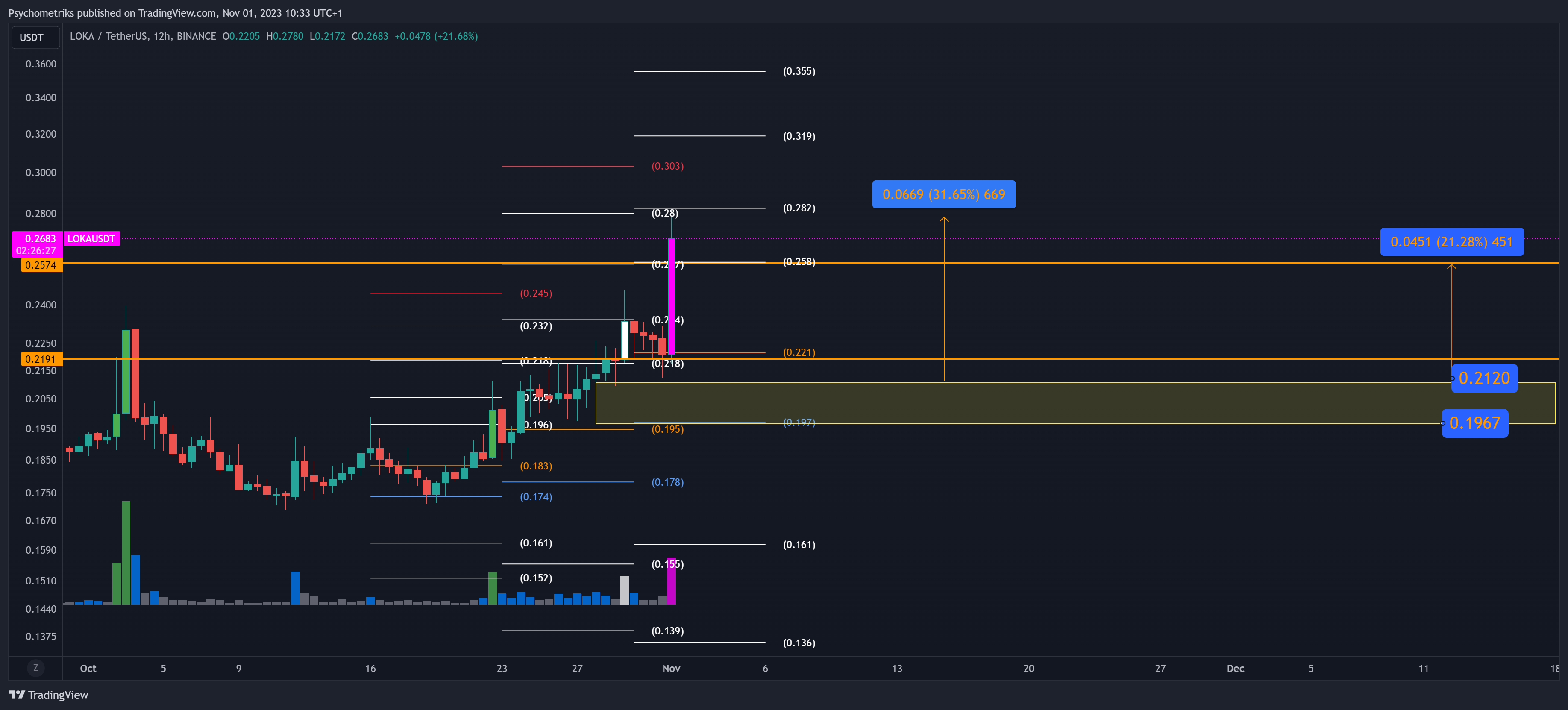Click the blue (0.178) level label
This screenshot has height=710, width=1568.
[667, 482]
